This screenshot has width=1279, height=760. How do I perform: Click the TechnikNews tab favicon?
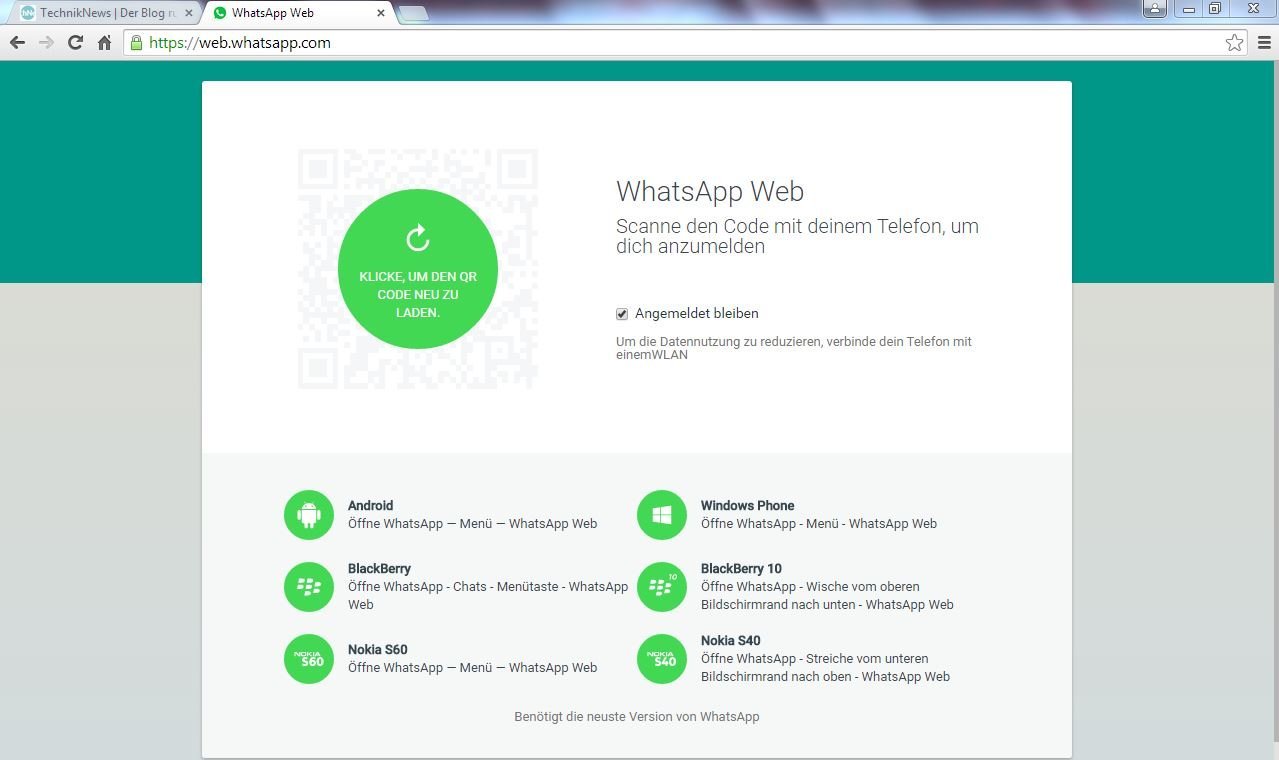tap(27, 13)
